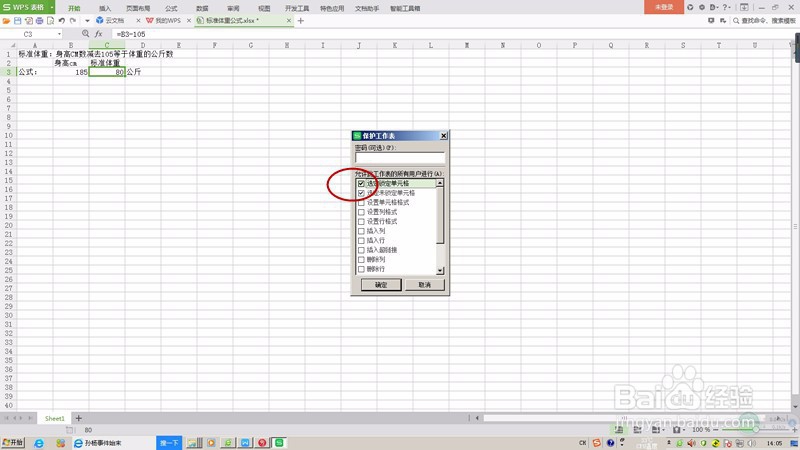Enable the 删除行 checkbox
800x450 pixels.
click(x=361, y=269)
